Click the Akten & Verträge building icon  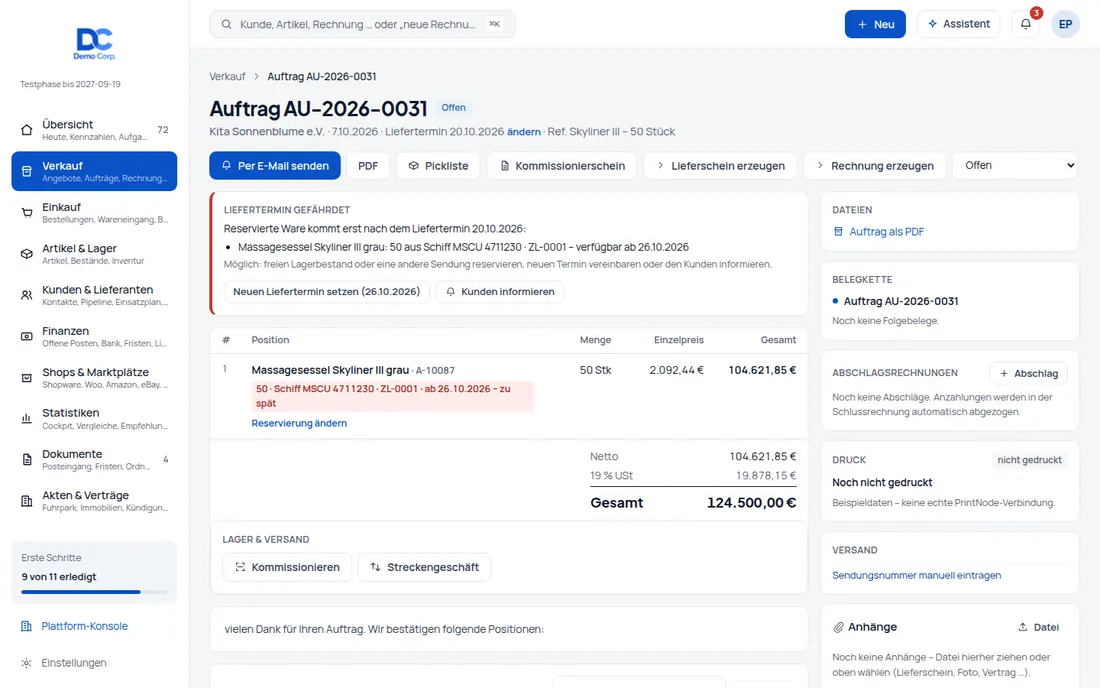(x=27, y=501)
